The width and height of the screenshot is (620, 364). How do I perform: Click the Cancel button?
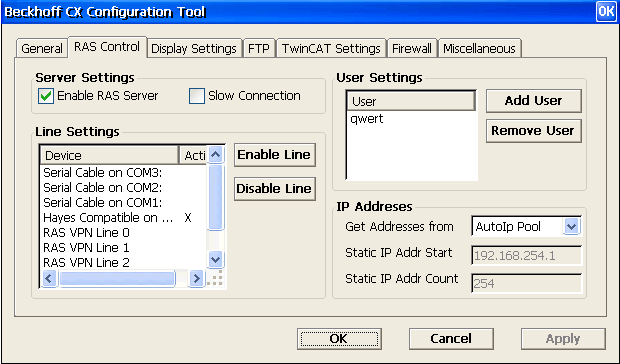point(451,339)
